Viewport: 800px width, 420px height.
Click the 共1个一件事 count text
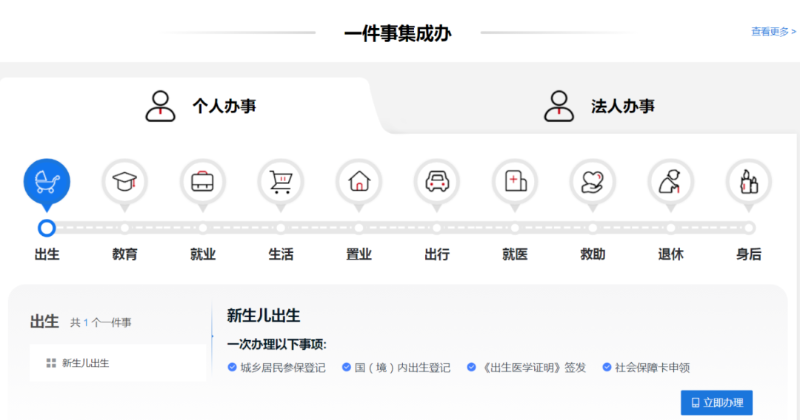[101, 323]
